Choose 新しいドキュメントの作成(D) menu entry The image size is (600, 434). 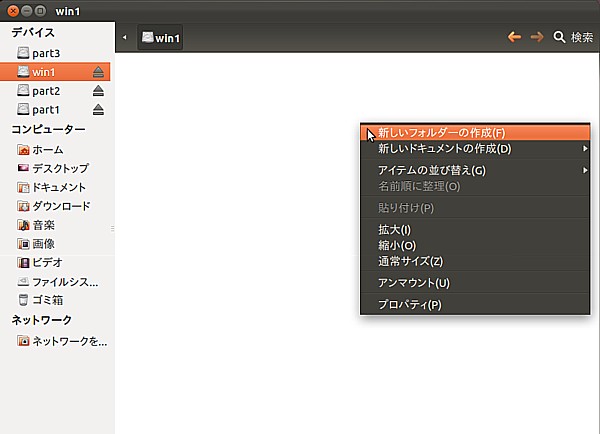click(x=475, y=148)
